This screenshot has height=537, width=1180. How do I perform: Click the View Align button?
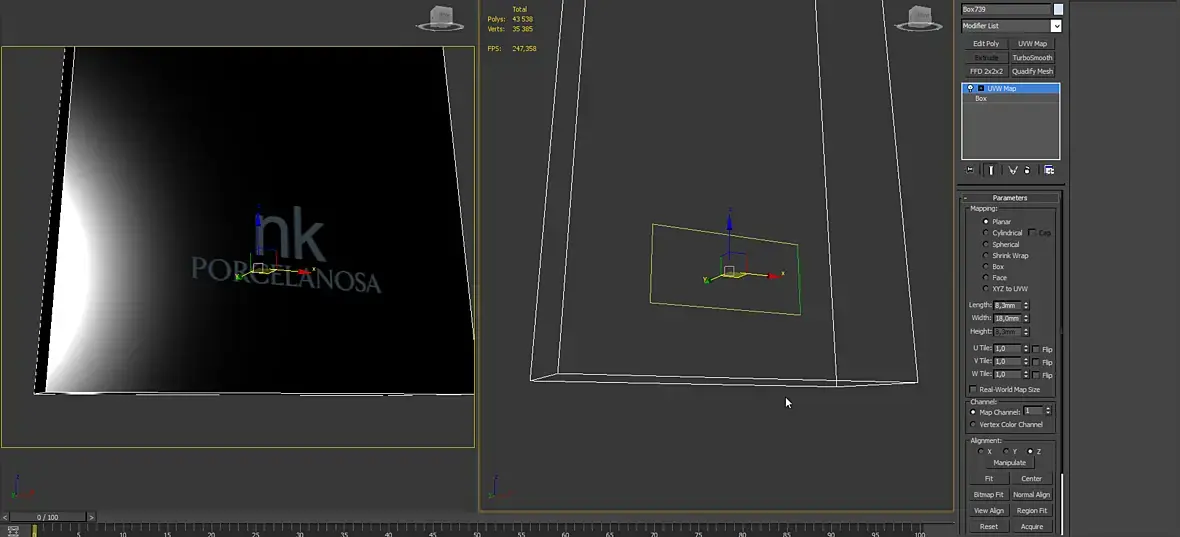coord(989,511)
